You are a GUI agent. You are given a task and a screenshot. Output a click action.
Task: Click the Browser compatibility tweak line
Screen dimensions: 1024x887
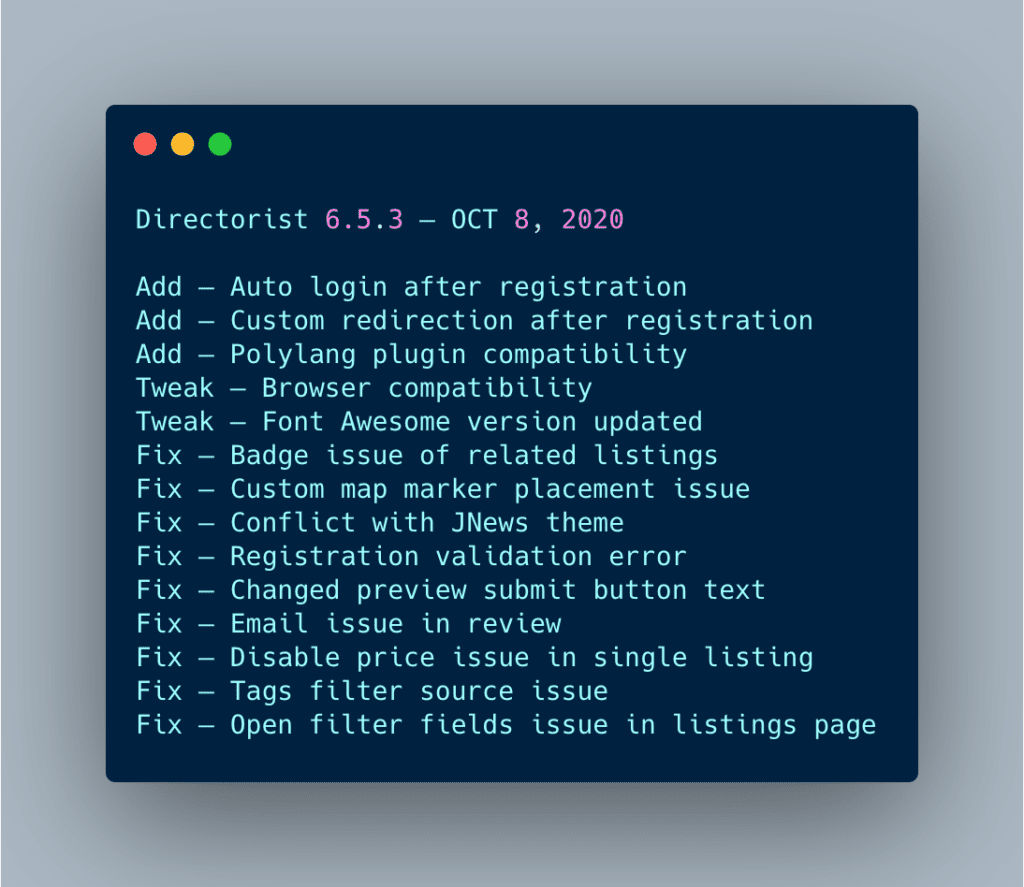coord(364,389)
